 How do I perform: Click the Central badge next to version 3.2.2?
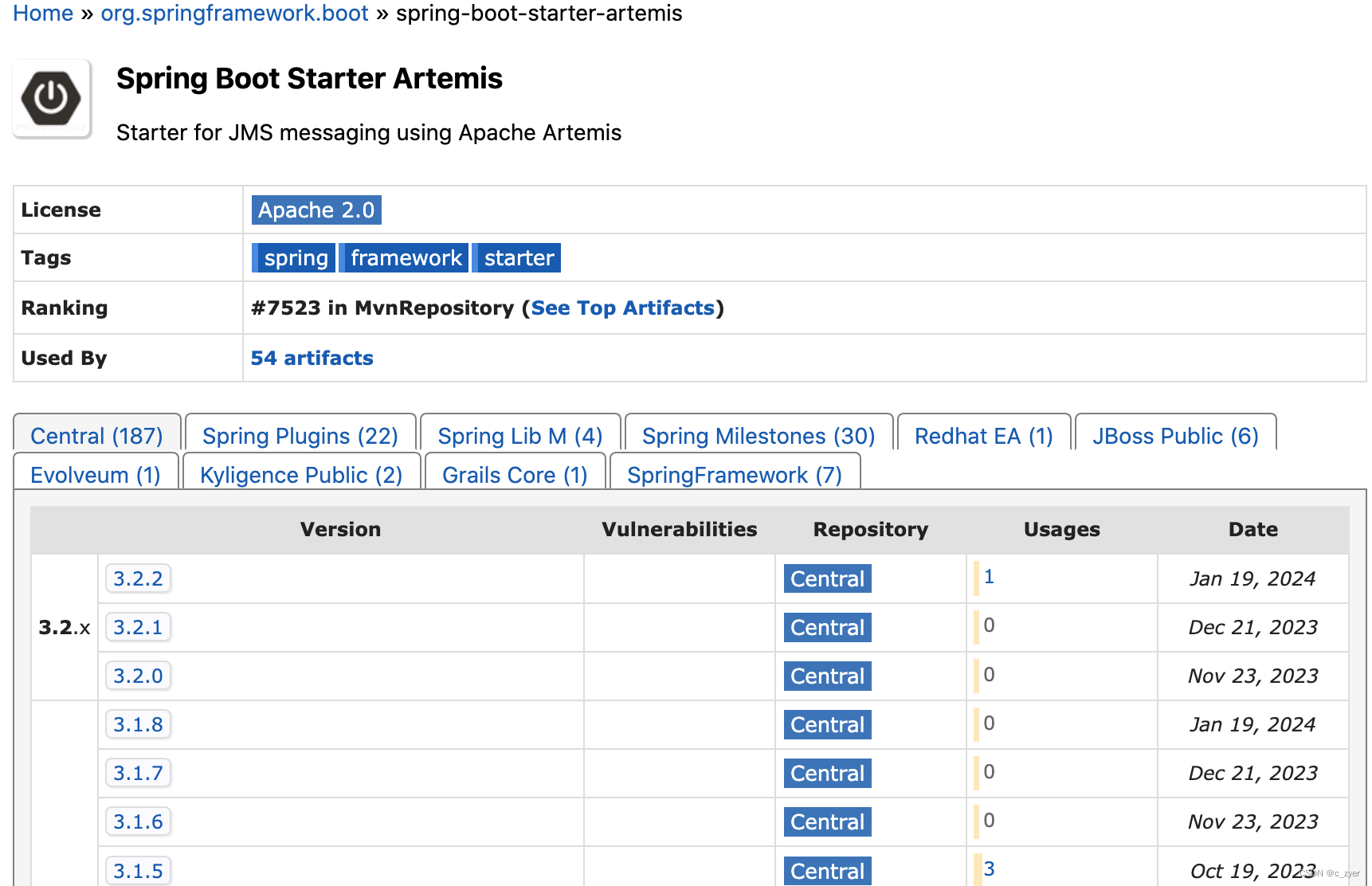point(826,578)
